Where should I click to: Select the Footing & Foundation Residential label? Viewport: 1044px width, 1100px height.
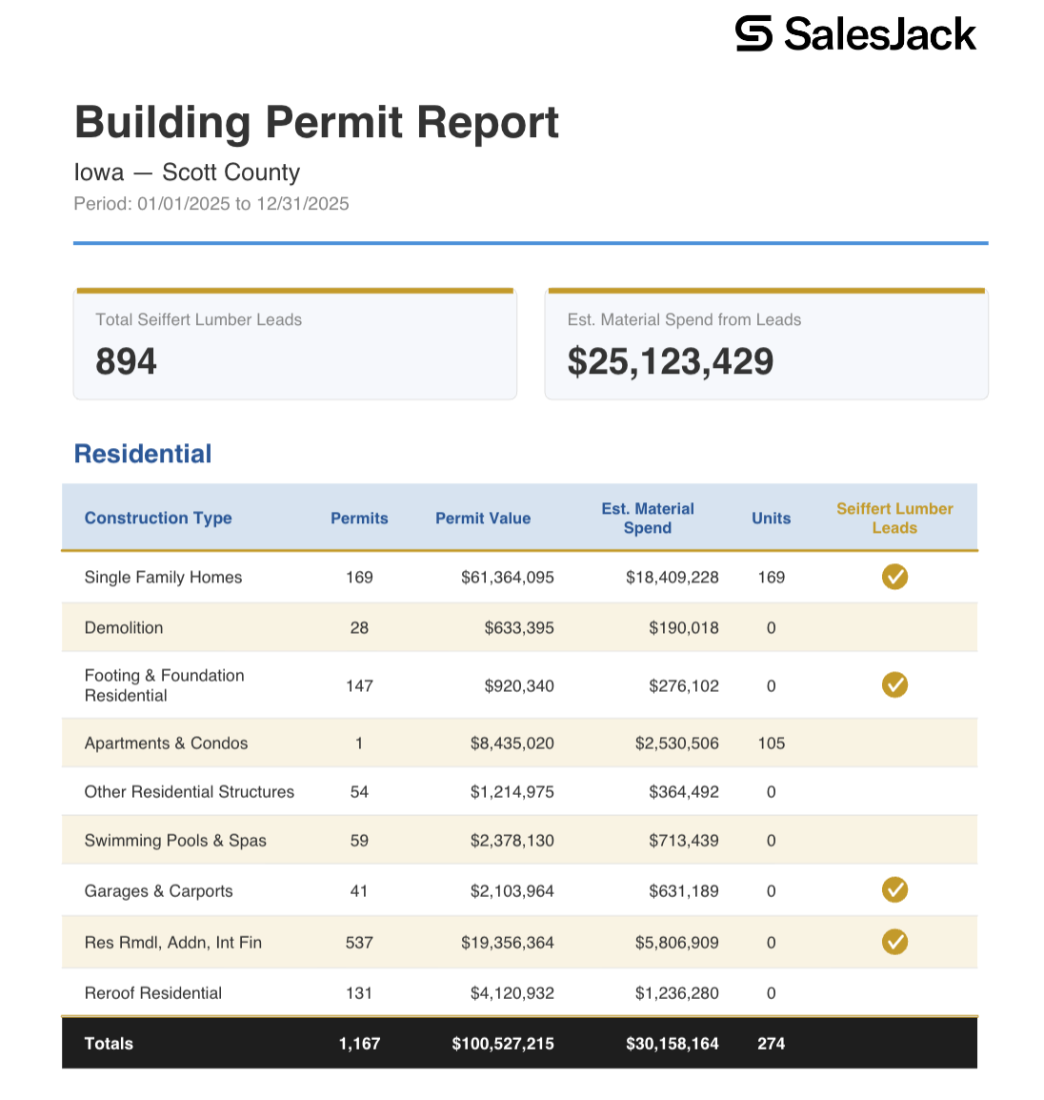(164, 685)
